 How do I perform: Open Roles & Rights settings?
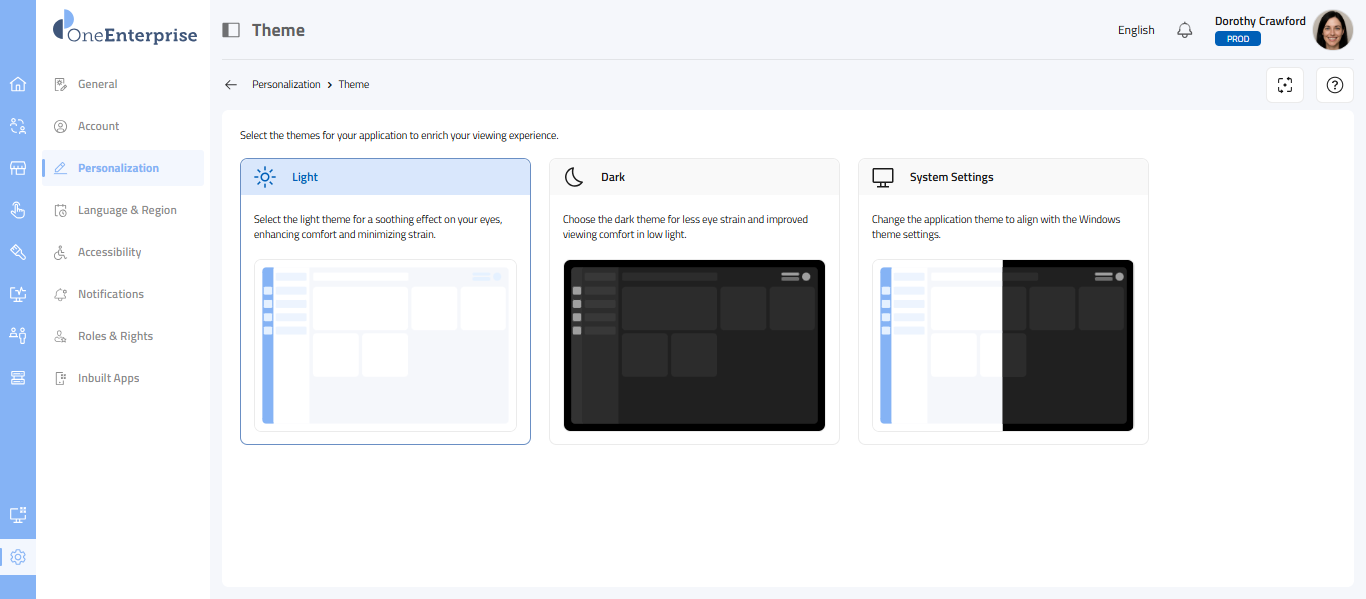(x=115, y=336)
